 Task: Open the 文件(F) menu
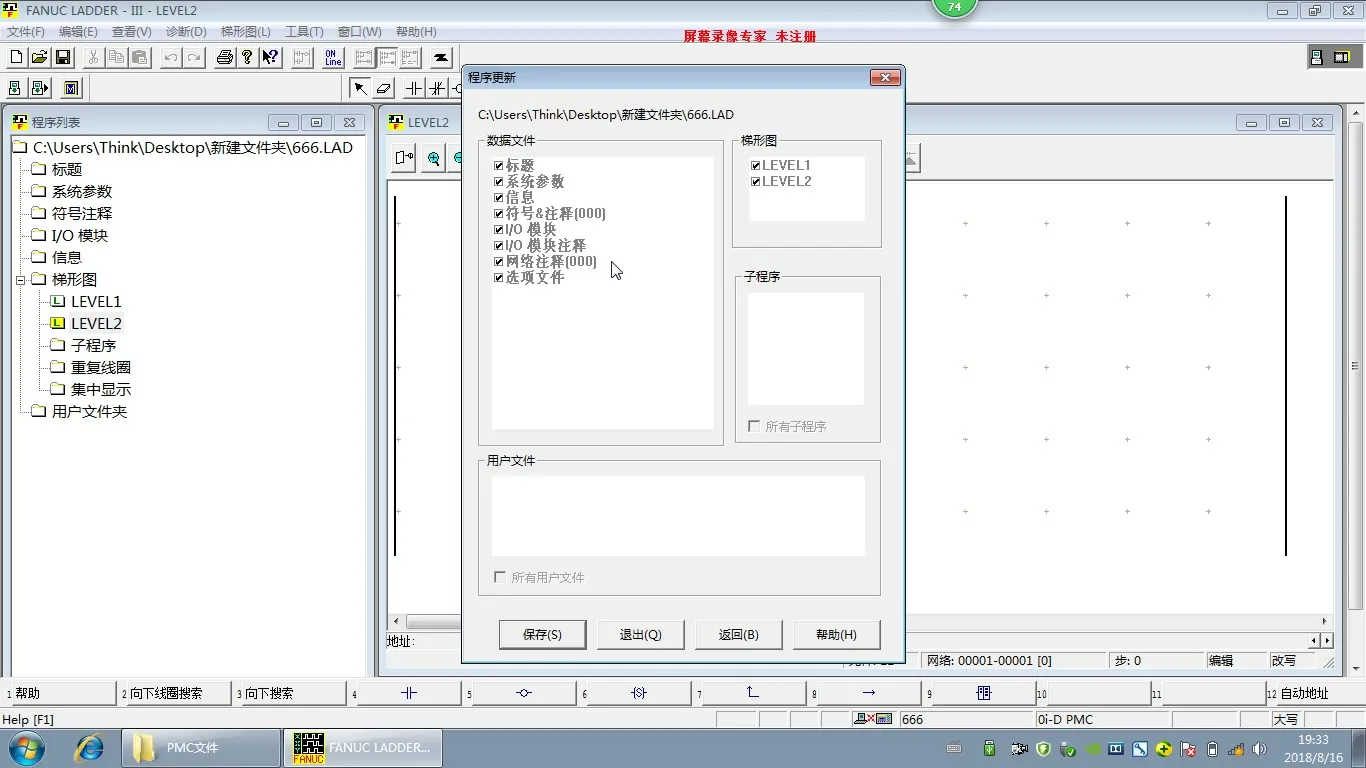[x=26, y=32]
